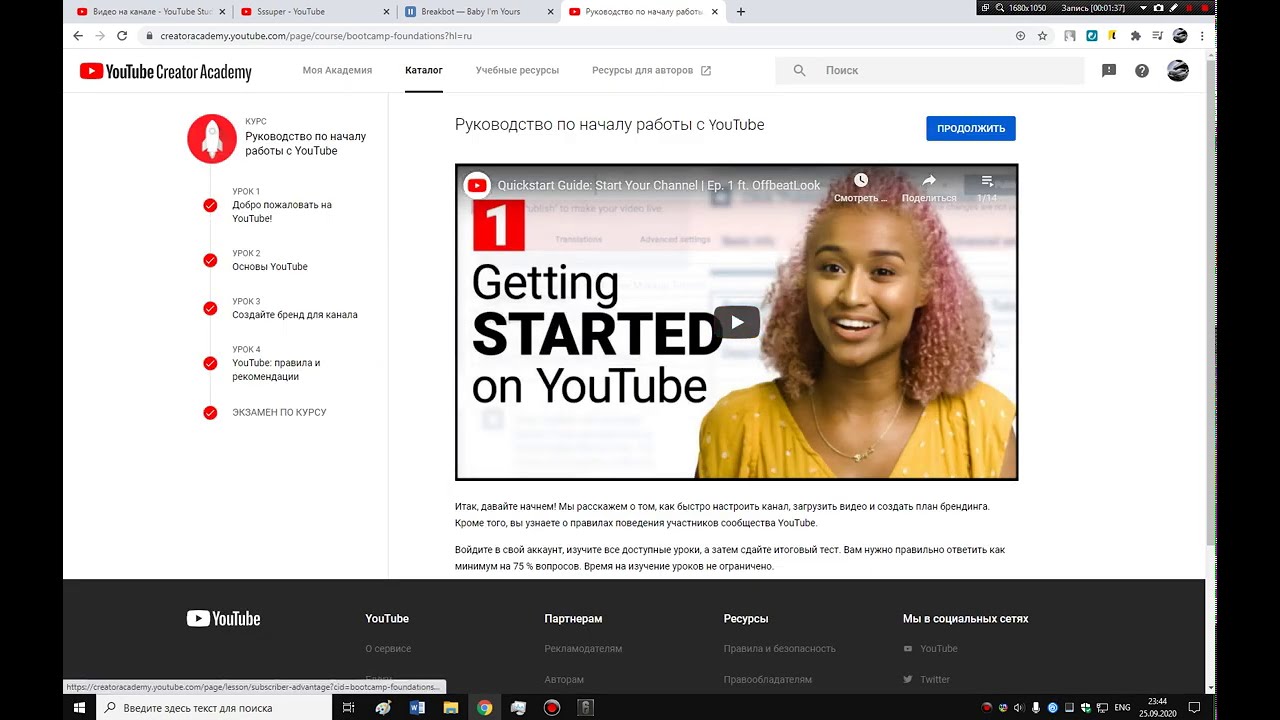The height and width of the screenshot is (720, 1280).
Task: Open footer link О сервисе
Action: pos(388,649)
